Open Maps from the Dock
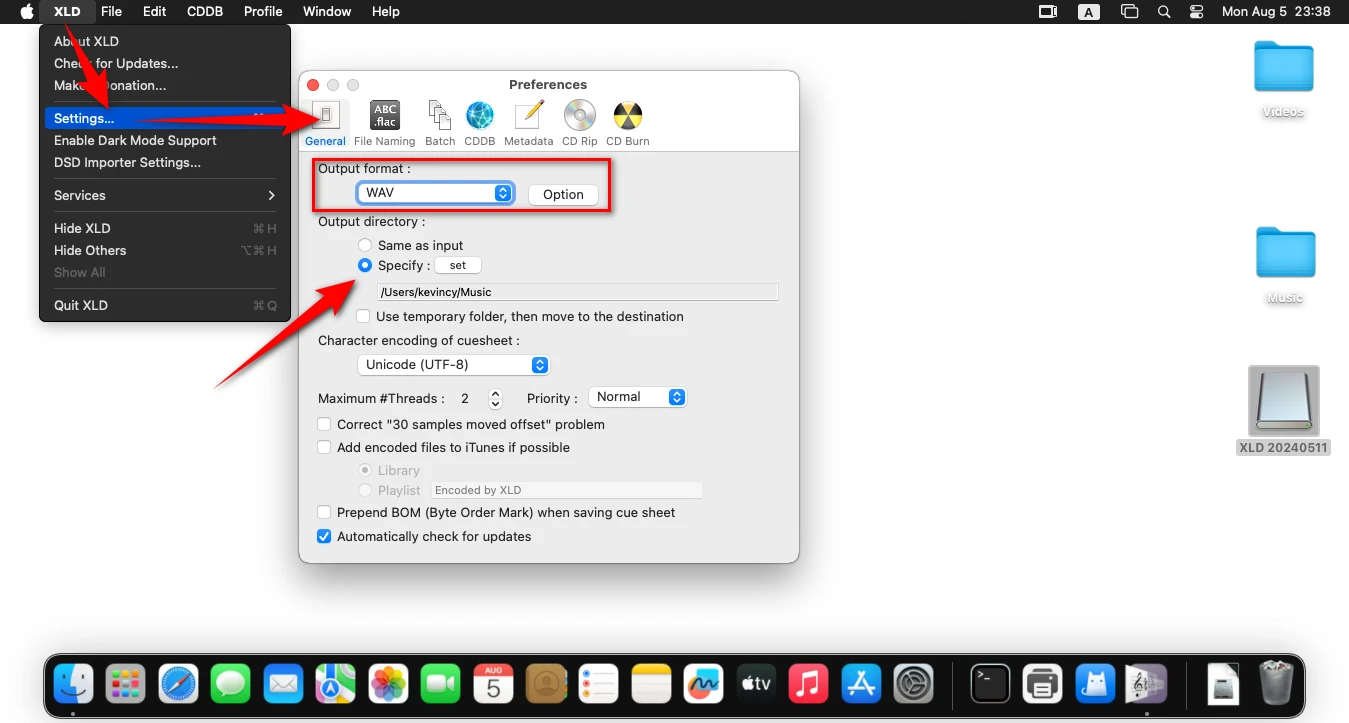1349x723 pixels. pos(336,684)
